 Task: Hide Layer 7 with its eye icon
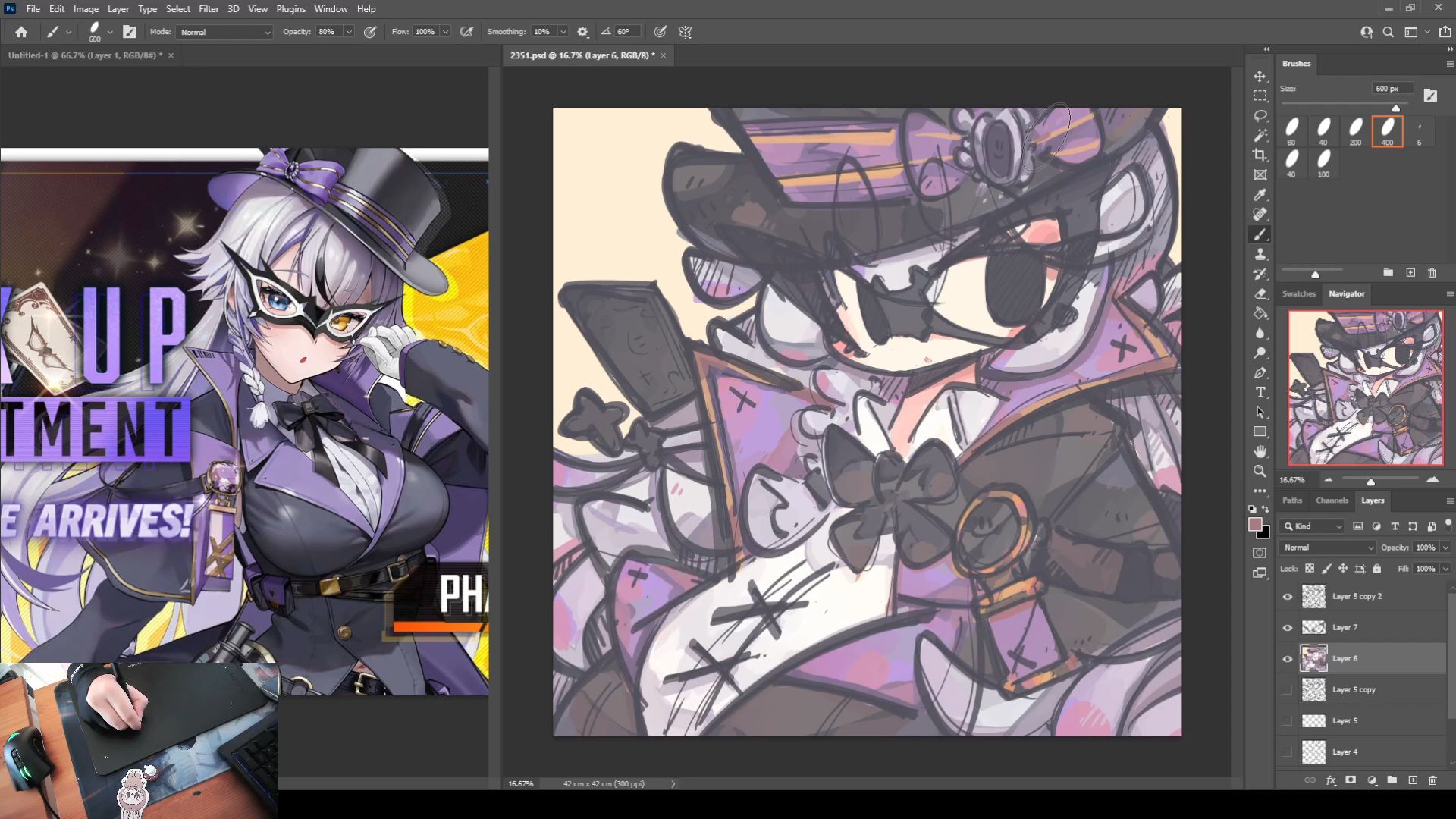(x=1287, y=628)
